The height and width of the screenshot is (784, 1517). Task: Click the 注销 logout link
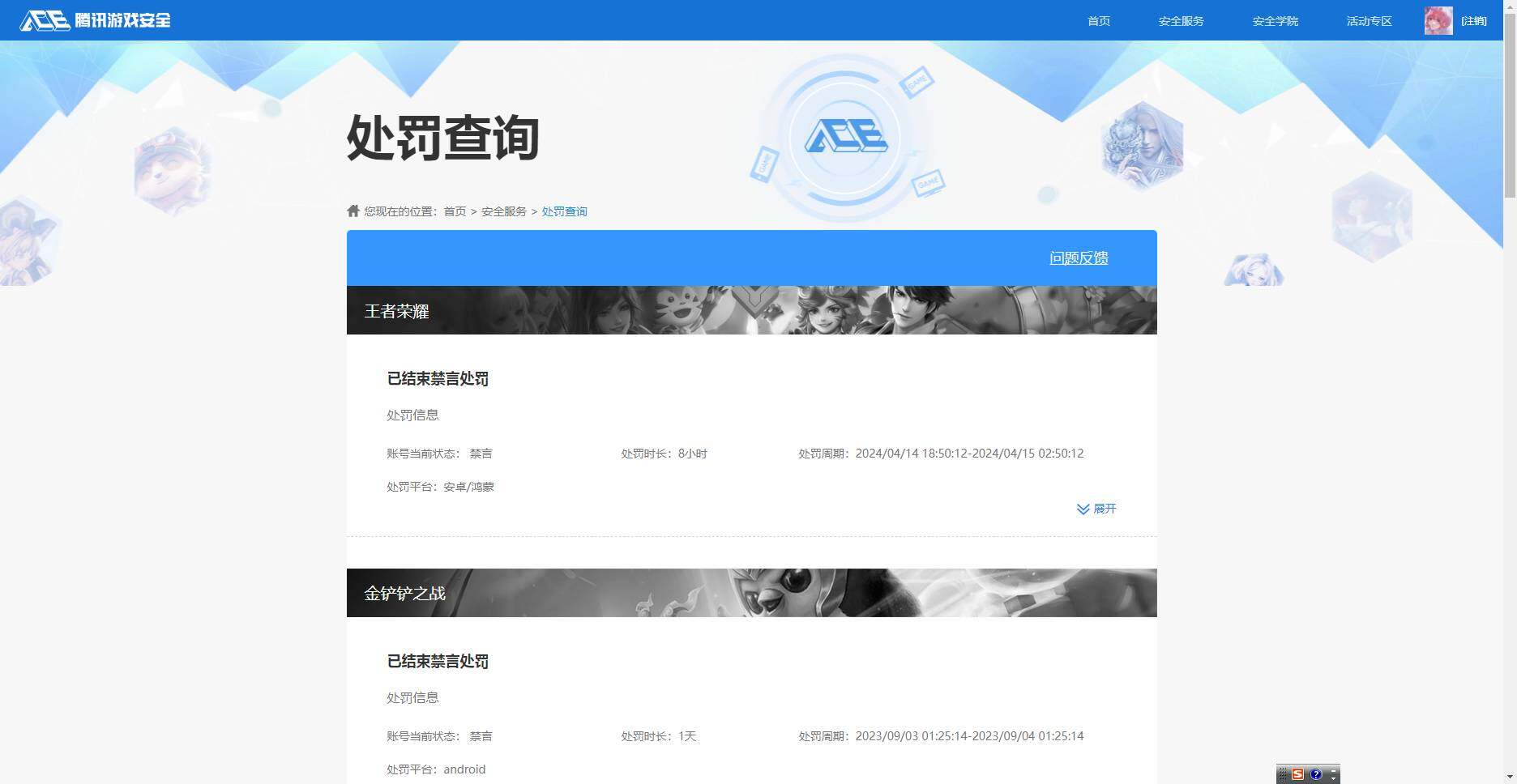point(1474,21)
